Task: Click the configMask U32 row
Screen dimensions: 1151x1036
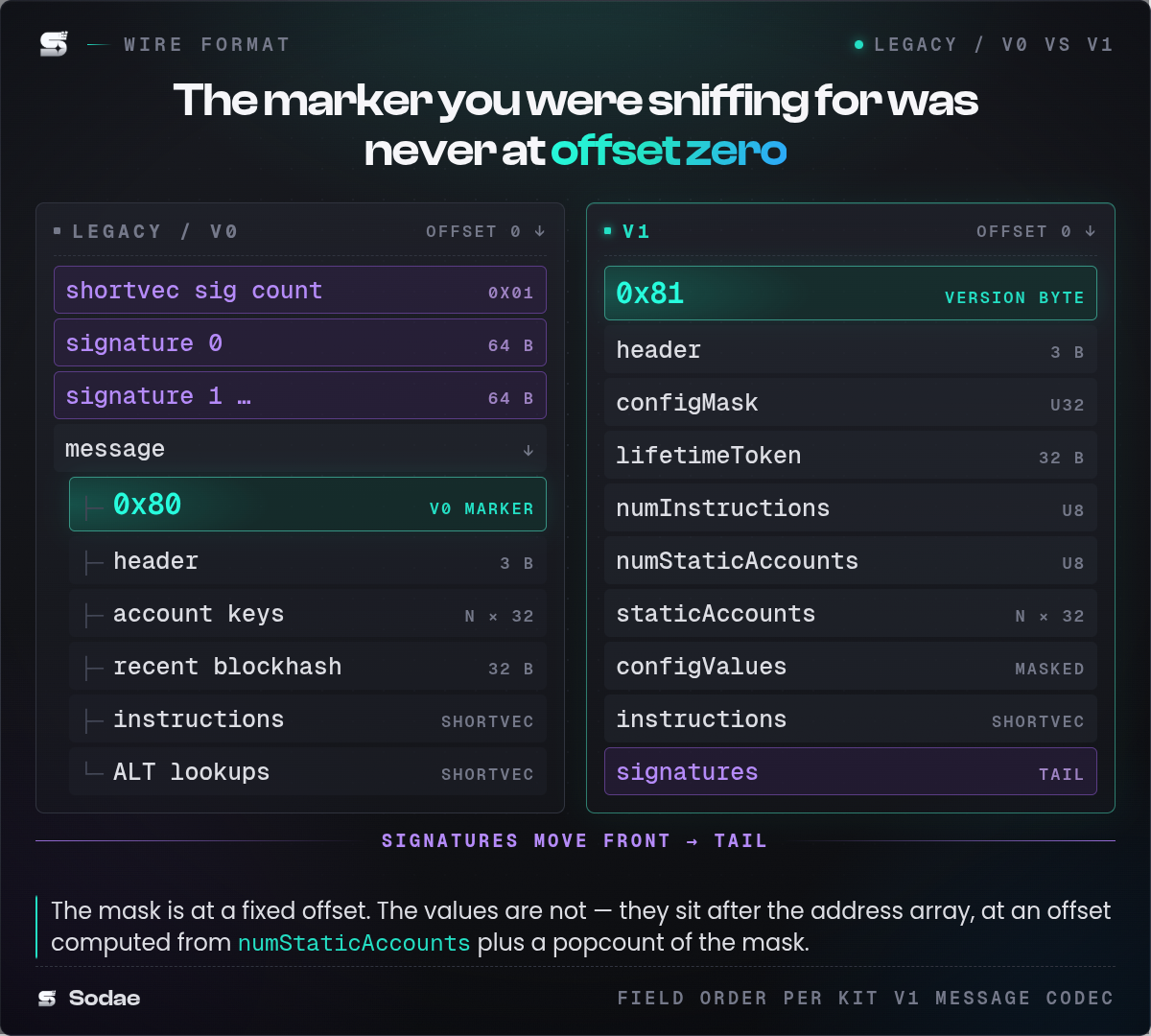Action: click(851, 403)
